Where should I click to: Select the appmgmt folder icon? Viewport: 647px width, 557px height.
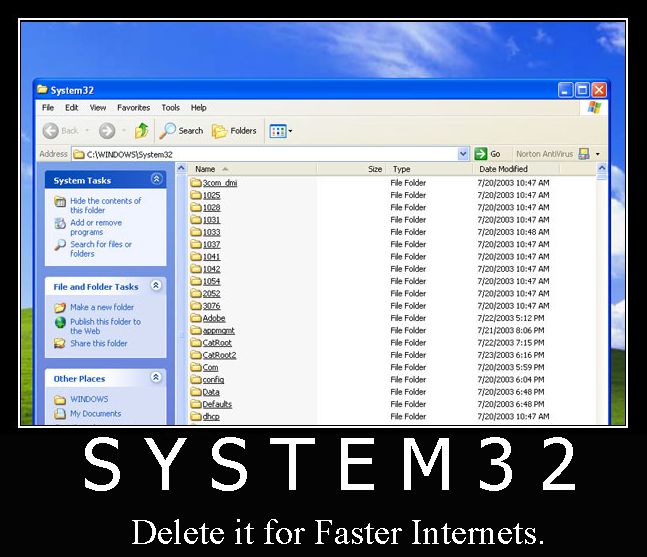pos(196,330)
